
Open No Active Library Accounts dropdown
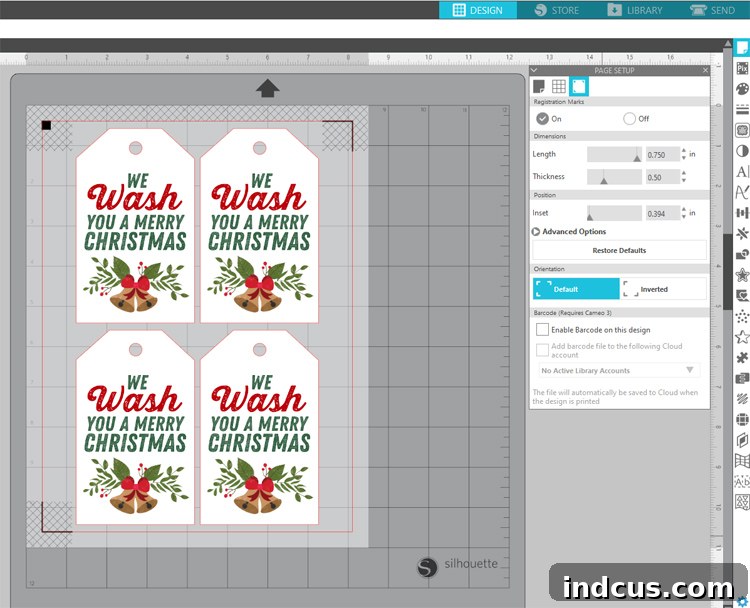pos(619,370)
